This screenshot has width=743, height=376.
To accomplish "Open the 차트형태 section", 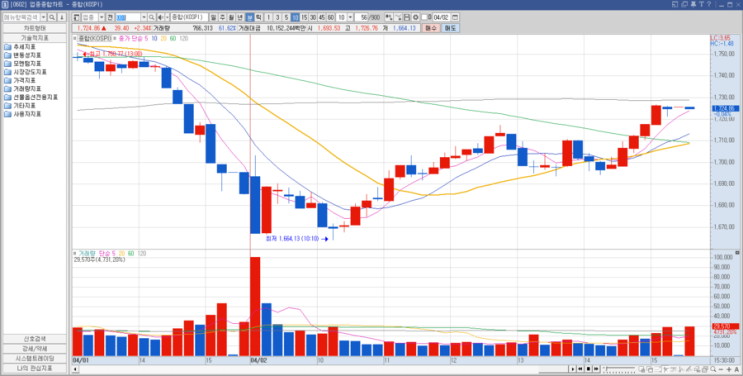I will pyautogui.click(x=35, y=28).
